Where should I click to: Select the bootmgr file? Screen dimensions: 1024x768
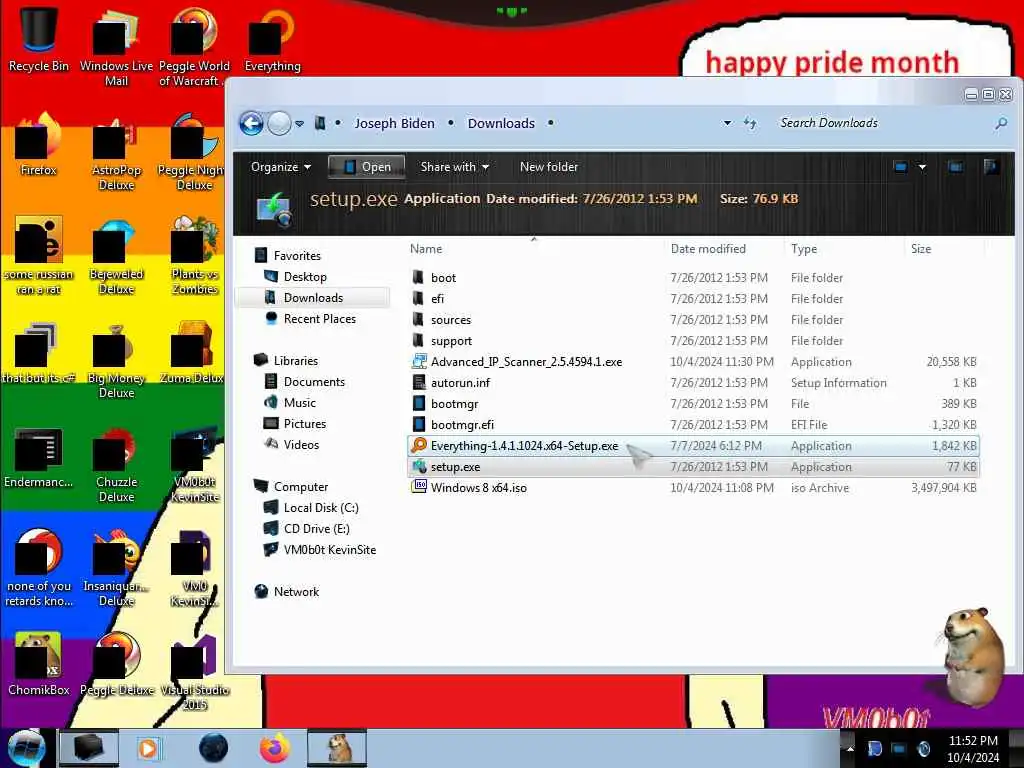[455, 404]
